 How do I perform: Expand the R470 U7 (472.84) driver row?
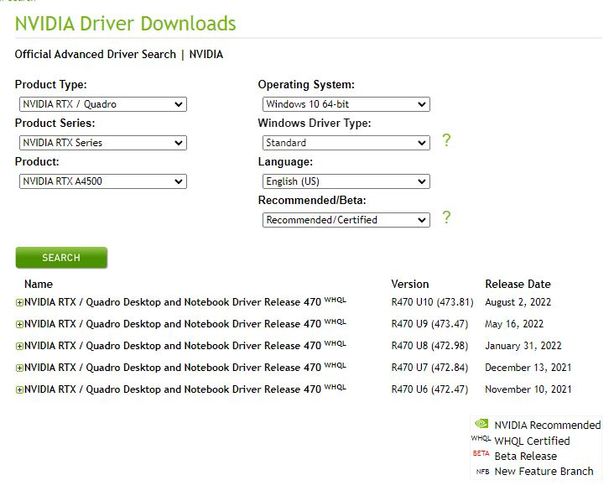click(20, 368)
